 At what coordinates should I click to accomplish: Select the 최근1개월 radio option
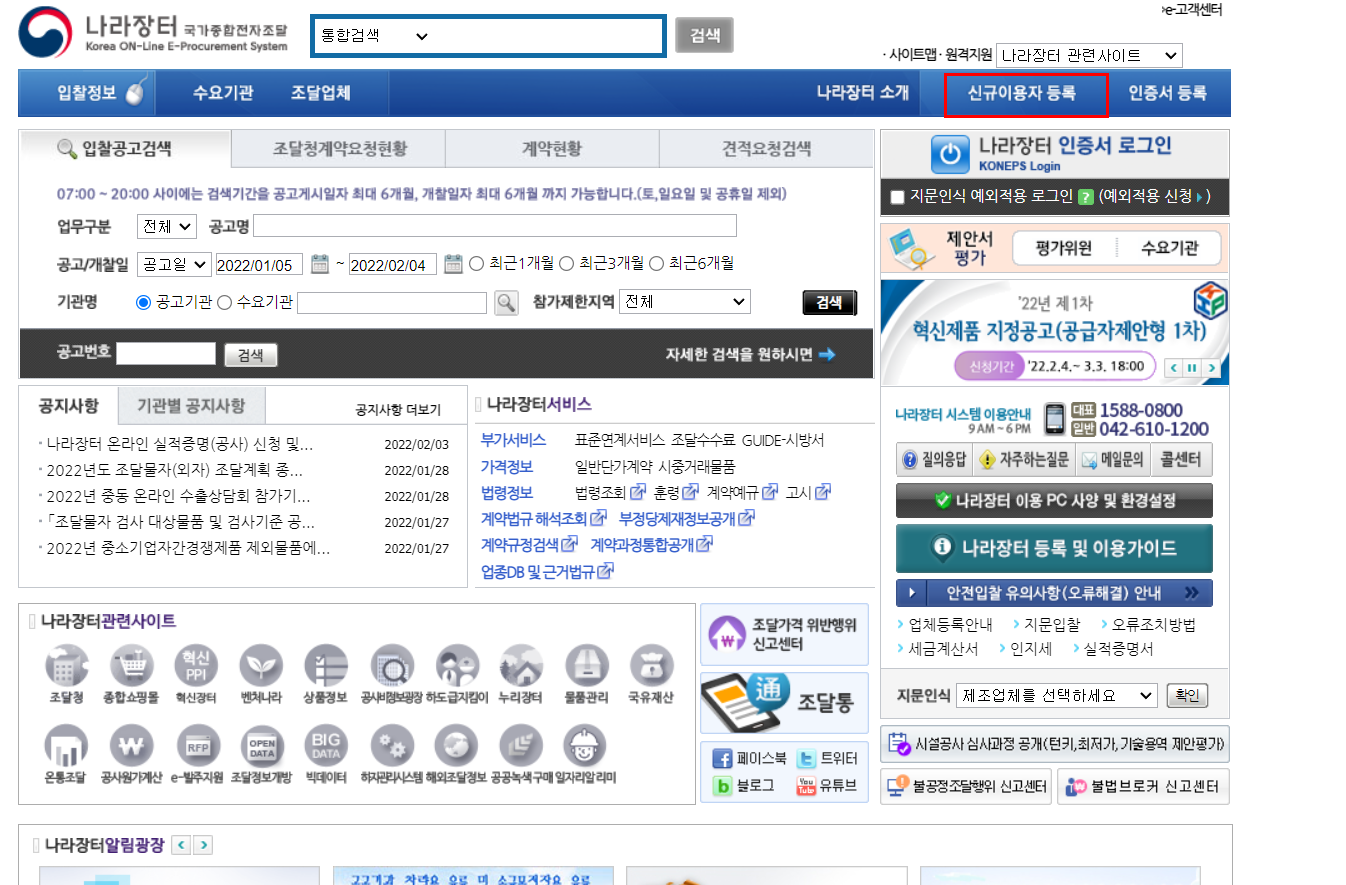477,264
